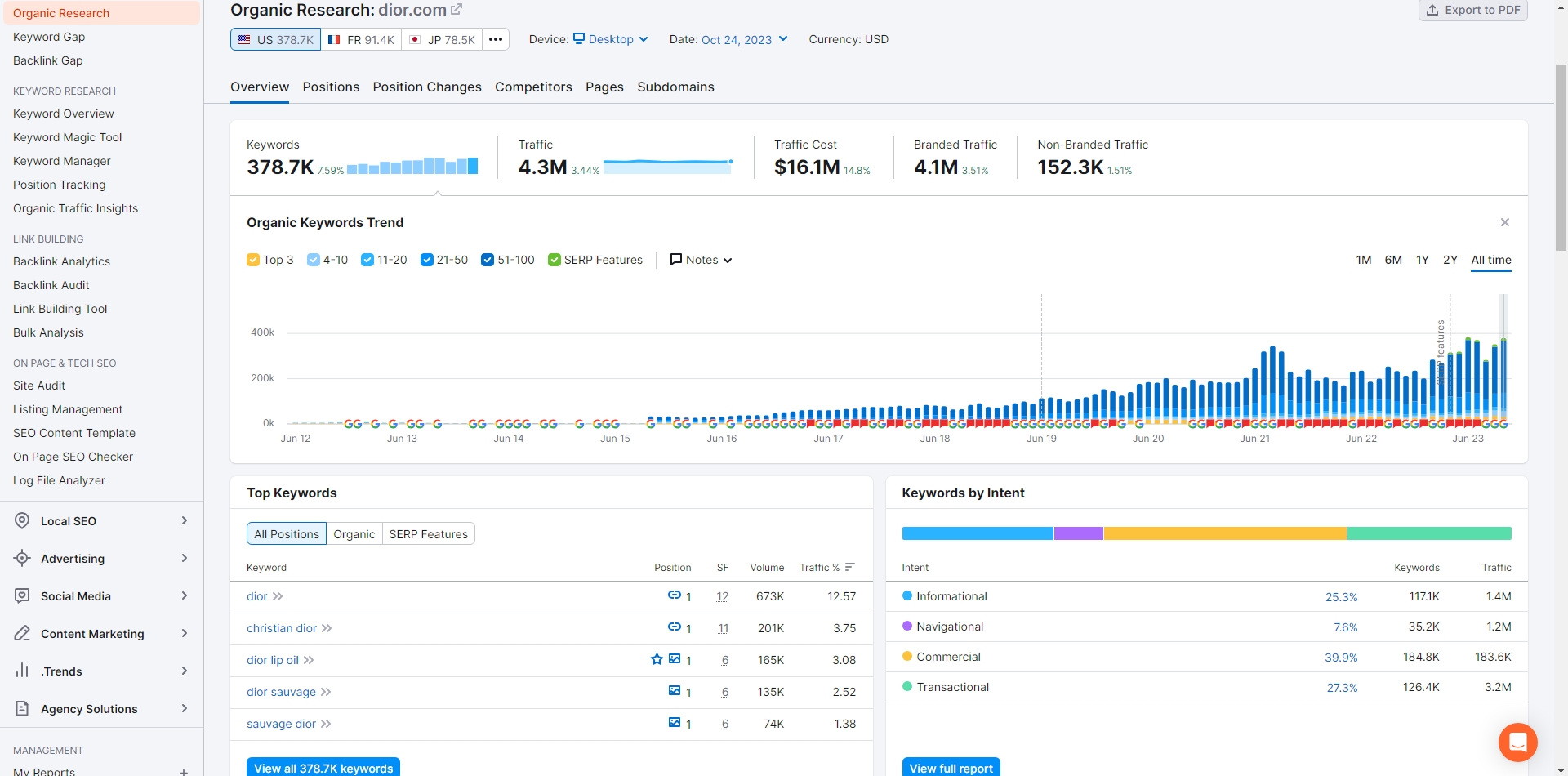The image size is (1568, 776).
Task: Click the .Trends bar chart icon
Action: point(22,671)
